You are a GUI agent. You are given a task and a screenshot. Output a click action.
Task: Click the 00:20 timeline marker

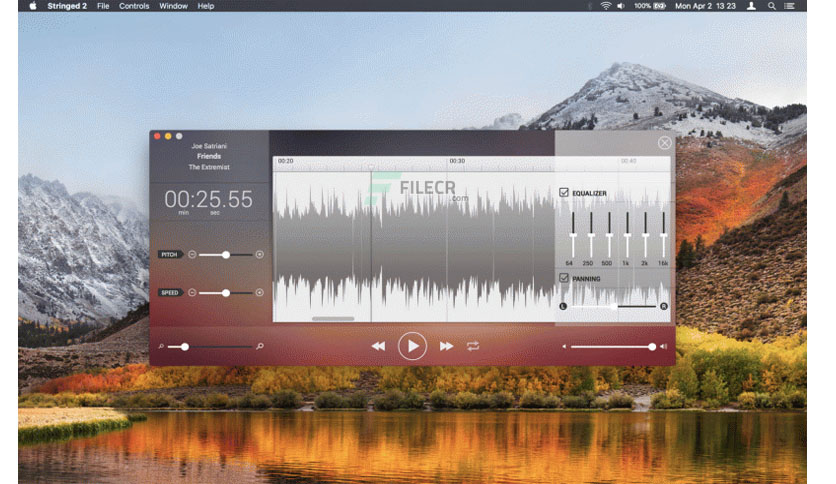pos(285,161)
